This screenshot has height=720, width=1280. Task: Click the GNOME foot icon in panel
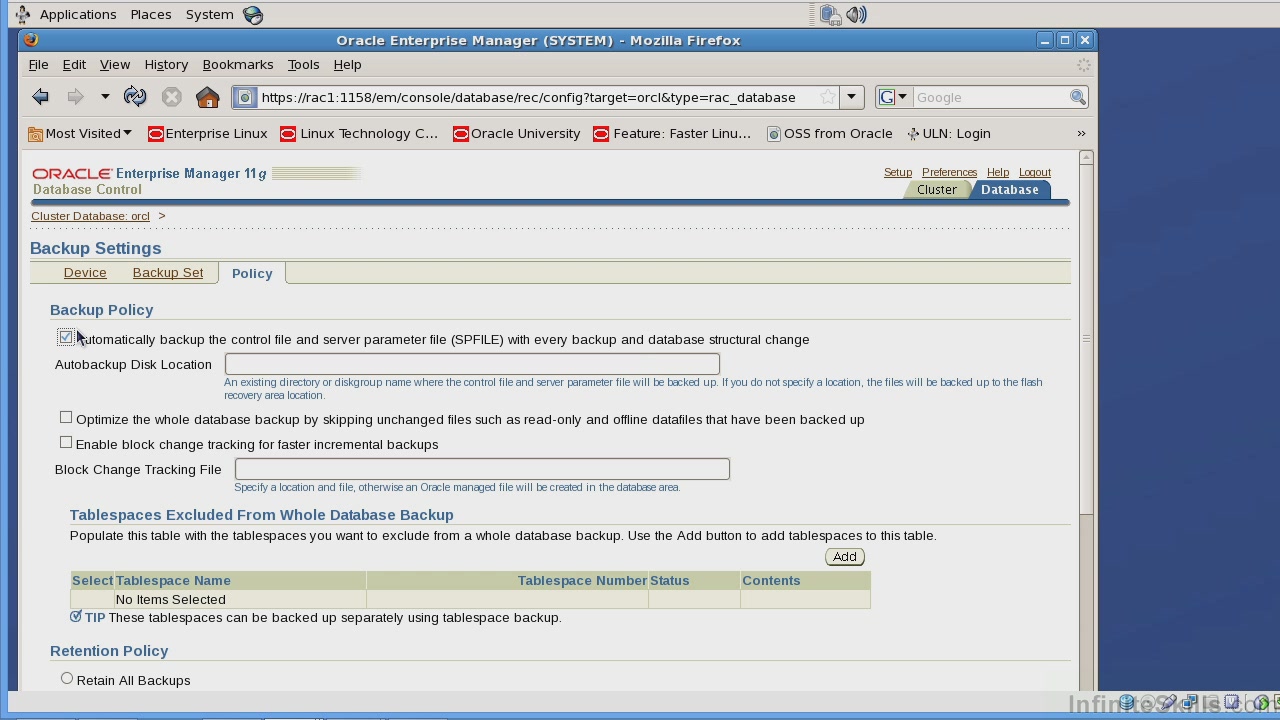click(22, 14)
